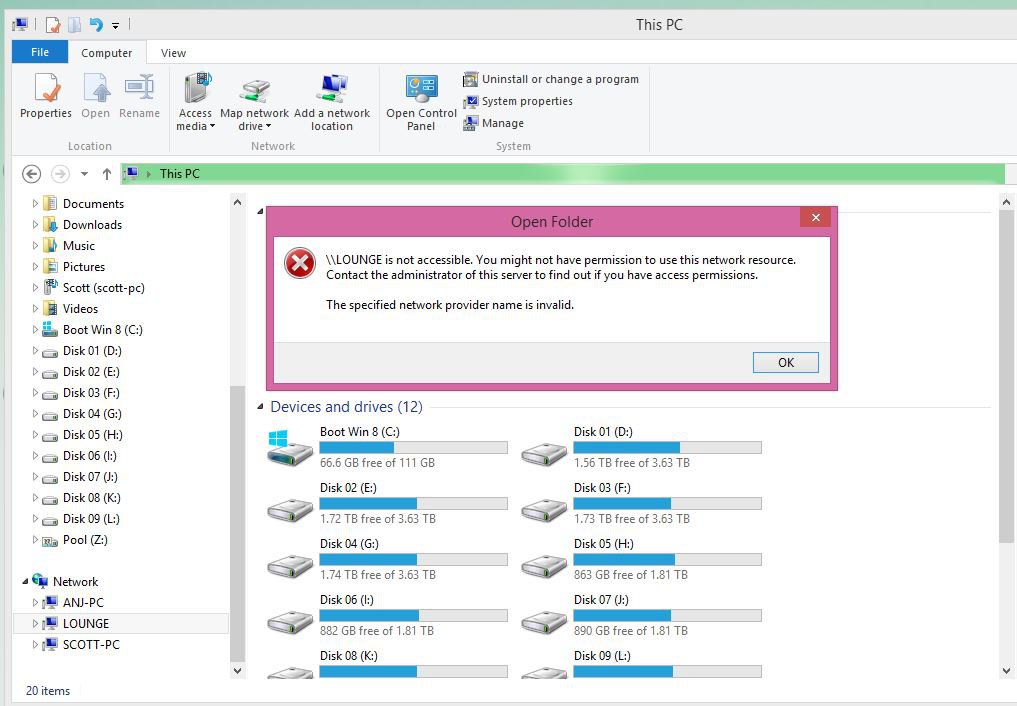Select Disk 05 (H:) drive icon in content
The width and height of the screenshot is (1017, 706).
544,565
